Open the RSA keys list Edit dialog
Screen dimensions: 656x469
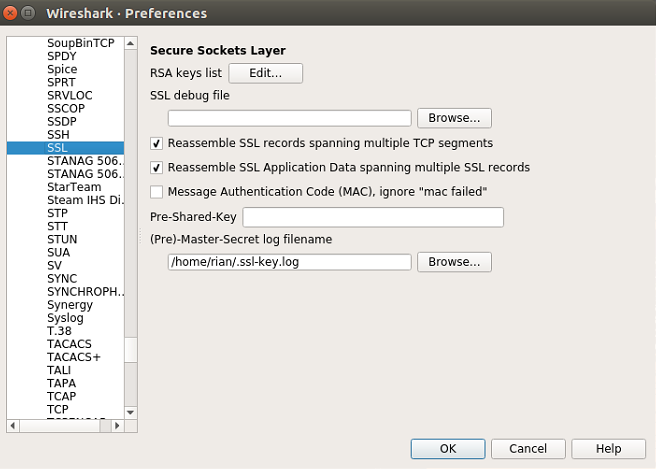(265, 73)
